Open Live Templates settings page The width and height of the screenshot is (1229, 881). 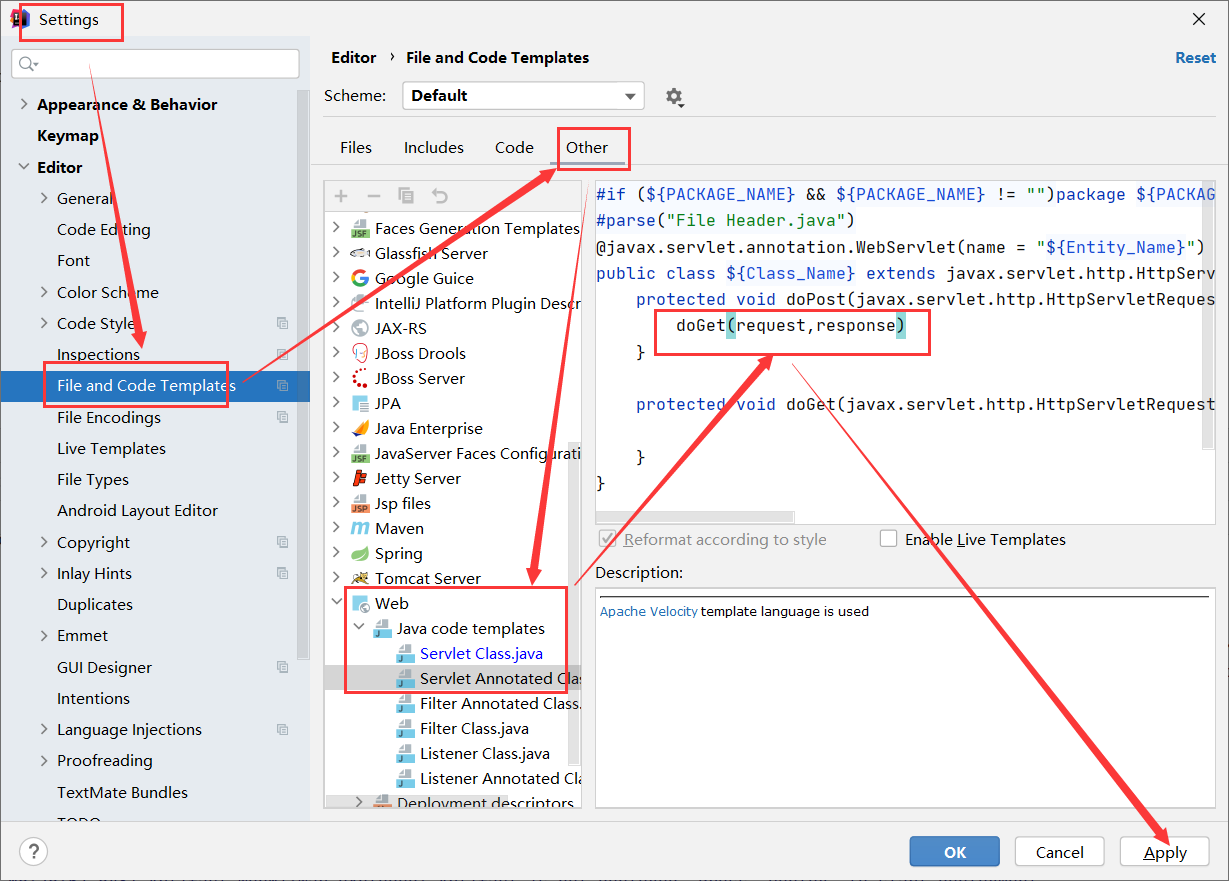point(112,448)
